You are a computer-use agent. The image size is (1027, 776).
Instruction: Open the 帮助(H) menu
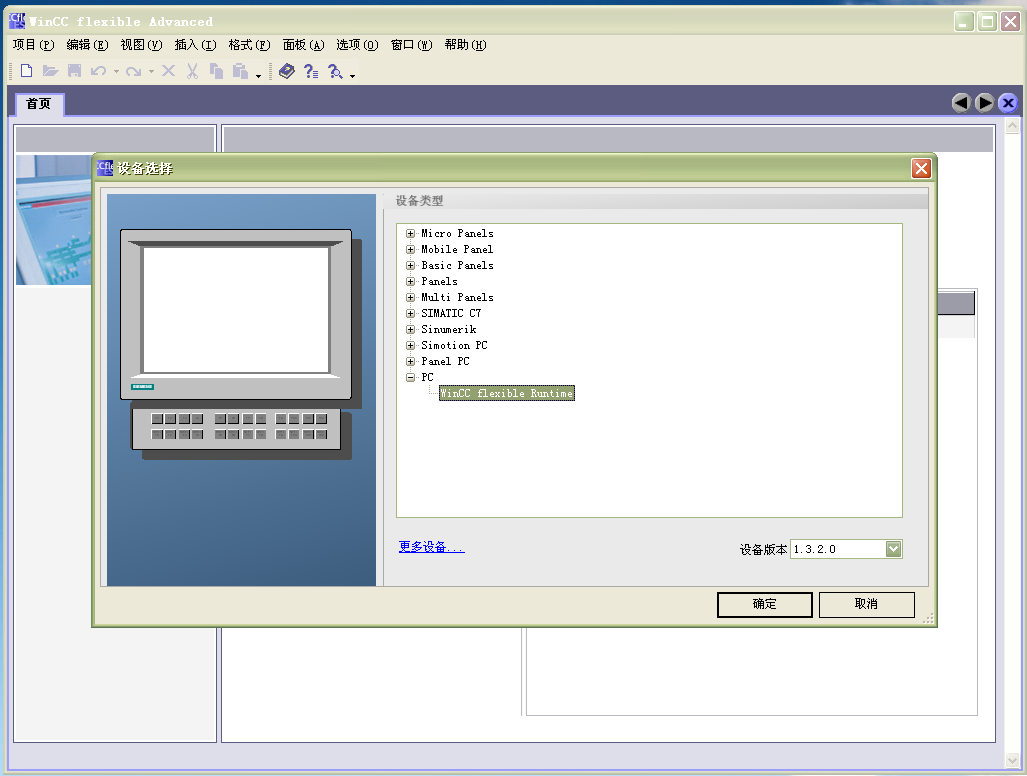coord(465,45)
